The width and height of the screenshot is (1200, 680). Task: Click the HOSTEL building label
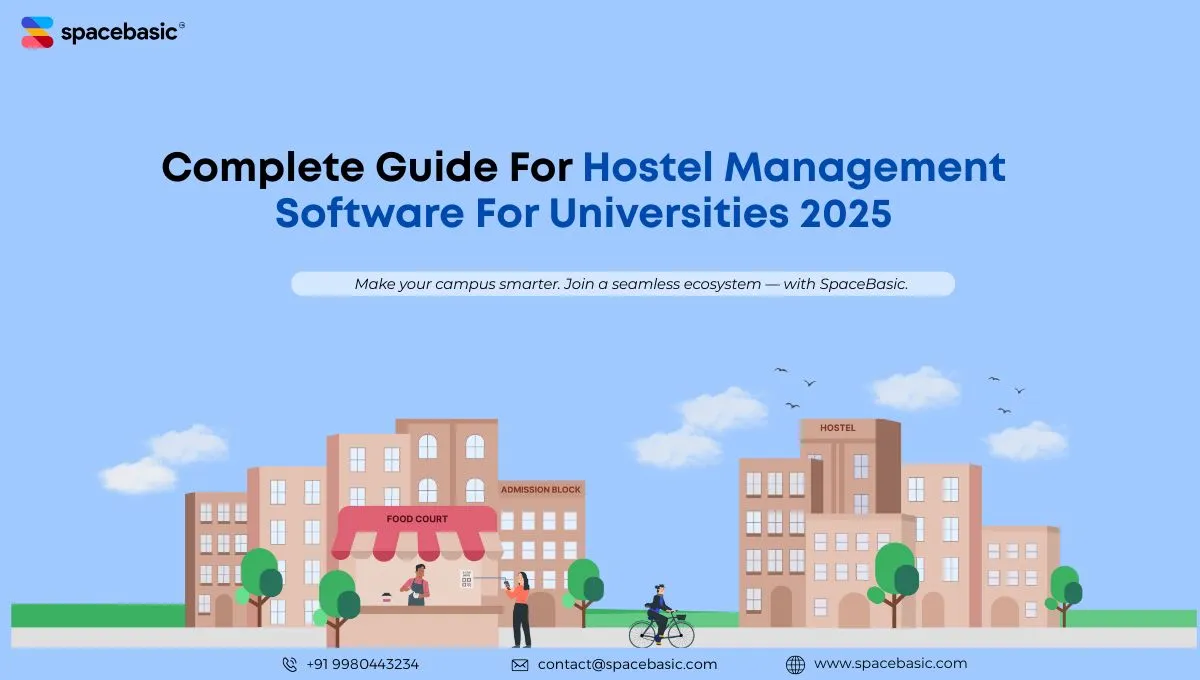[838, 428]
